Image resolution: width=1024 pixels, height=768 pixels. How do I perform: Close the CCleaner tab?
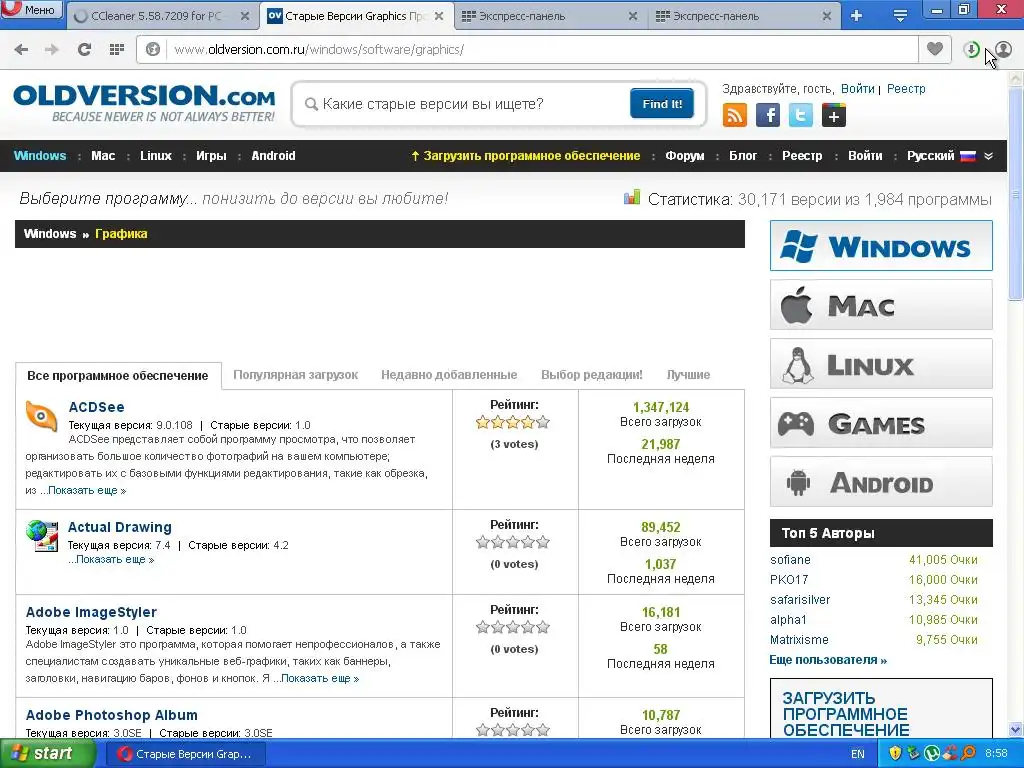(245, 16)
